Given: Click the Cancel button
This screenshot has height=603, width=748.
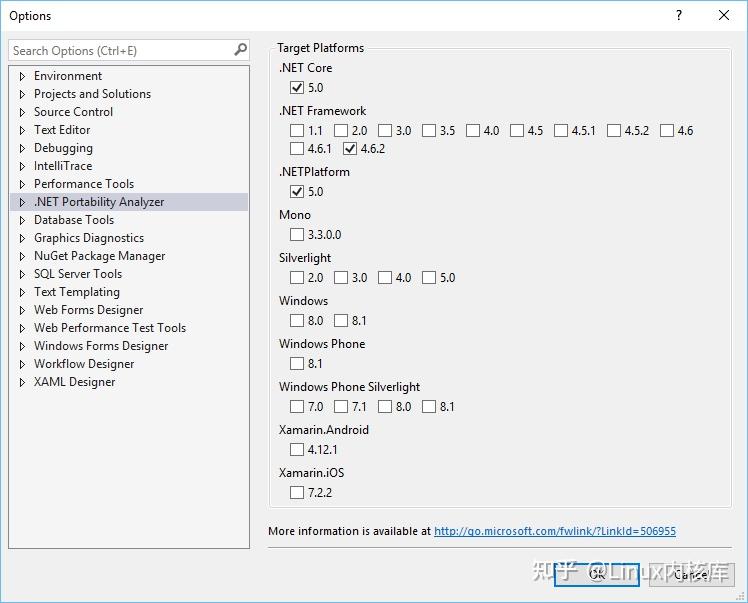Looking at the screenshot, I should [x=691, y=574].
